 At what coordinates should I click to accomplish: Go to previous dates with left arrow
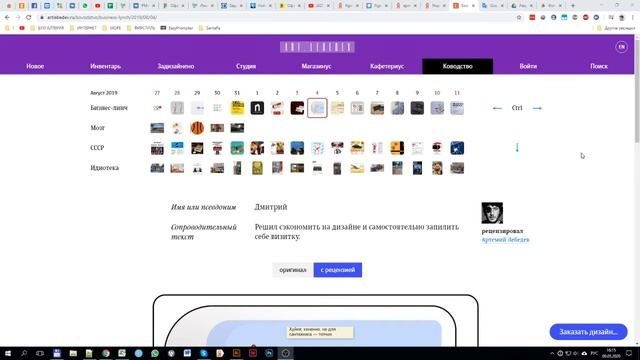point(497,108)
